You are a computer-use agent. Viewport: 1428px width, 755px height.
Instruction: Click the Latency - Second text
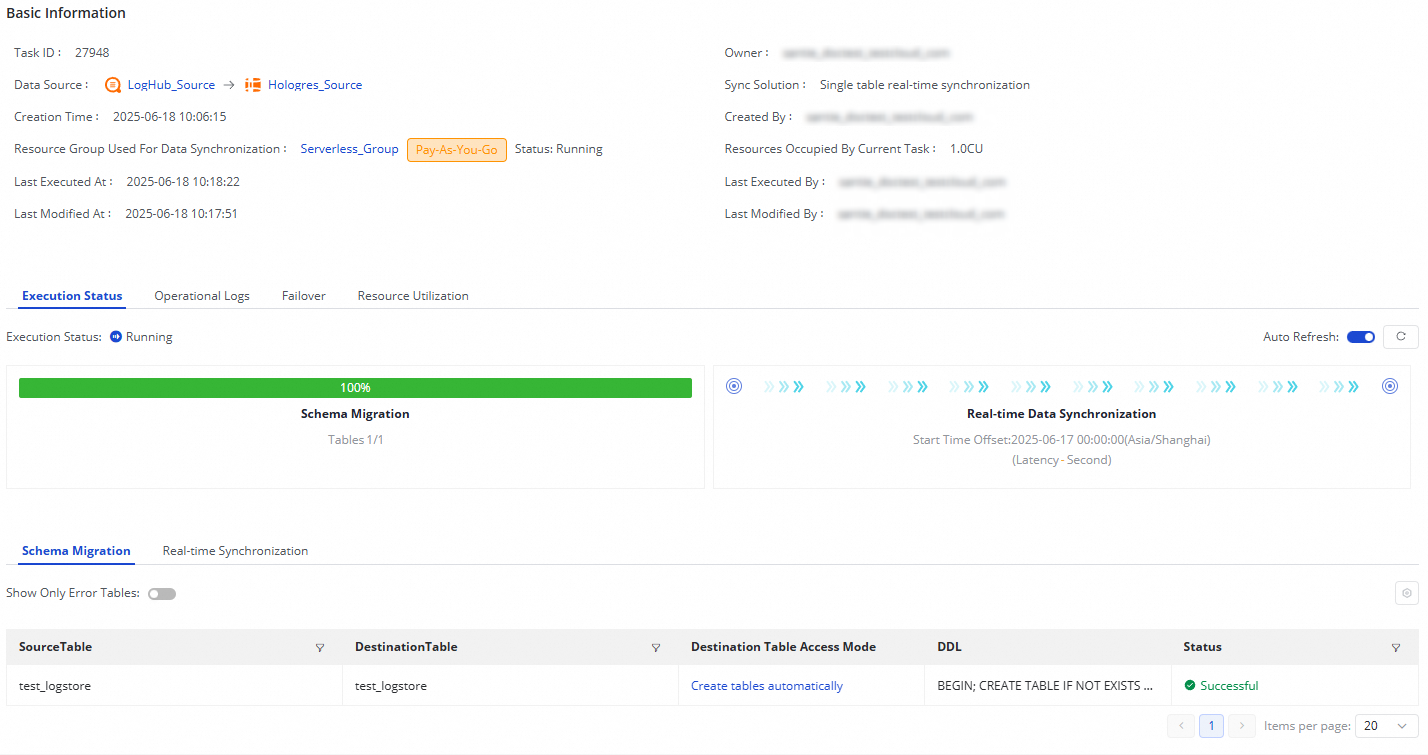click(x=1061, y=460)
